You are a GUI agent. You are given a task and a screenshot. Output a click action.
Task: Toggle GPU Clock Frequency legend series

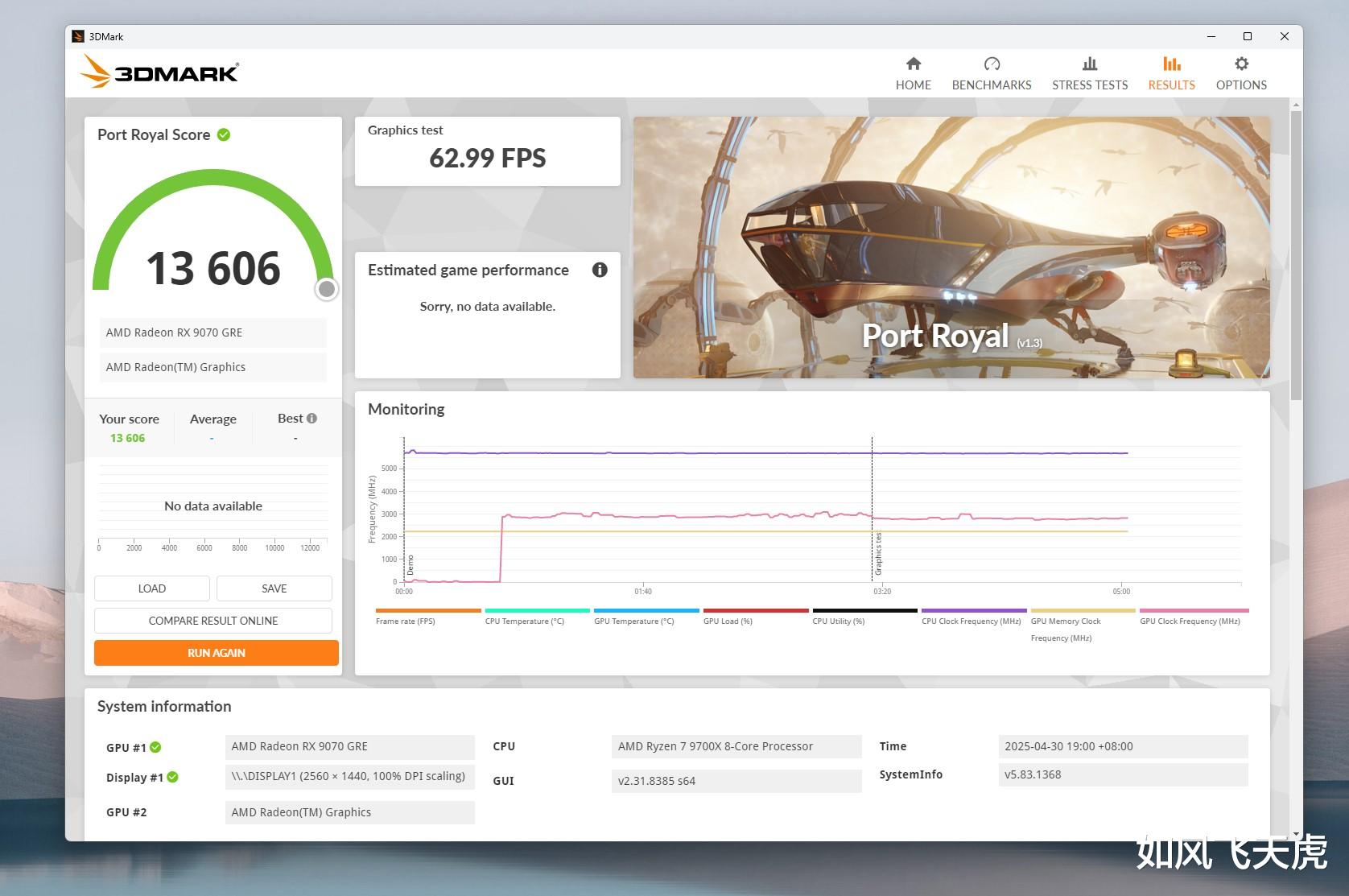click(1194, 617)
